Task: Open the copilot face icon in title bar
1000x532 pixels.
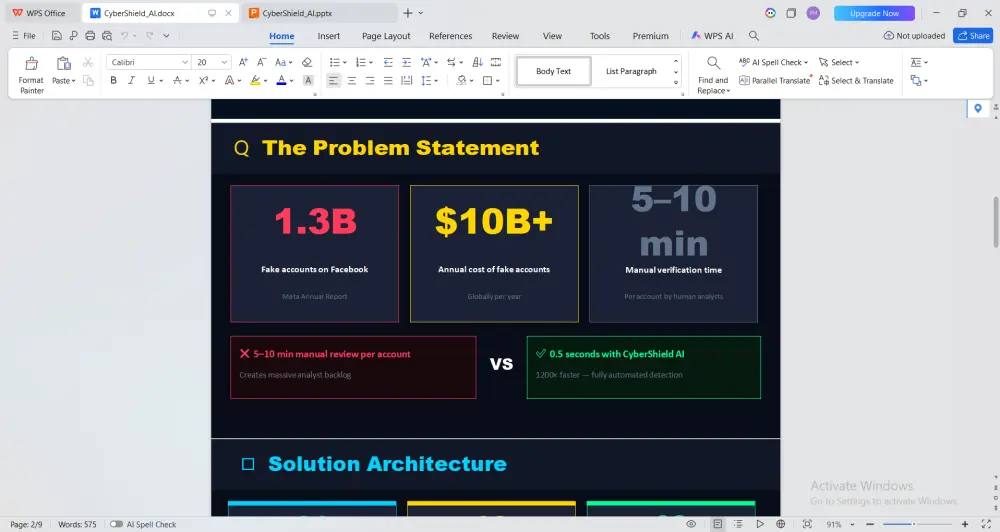Action: [x=770, y=13]
